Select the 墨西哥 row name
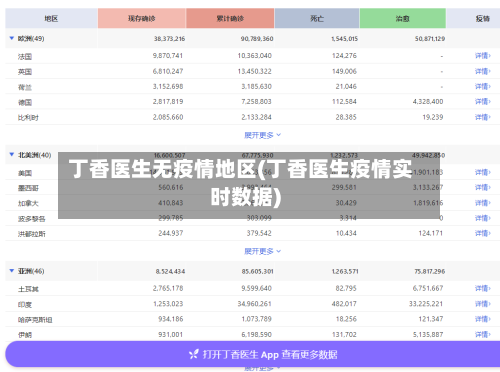 click(x=28, y=188)
